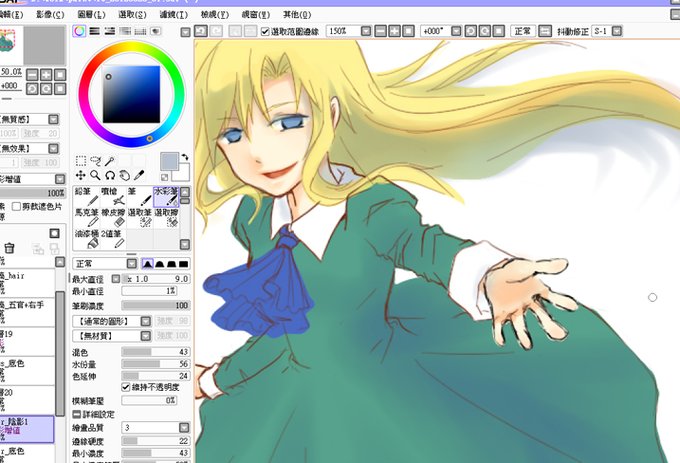Toggle the flip view horizontal button
Viewport: 680px width, 463px height.
tap(545, 31)
